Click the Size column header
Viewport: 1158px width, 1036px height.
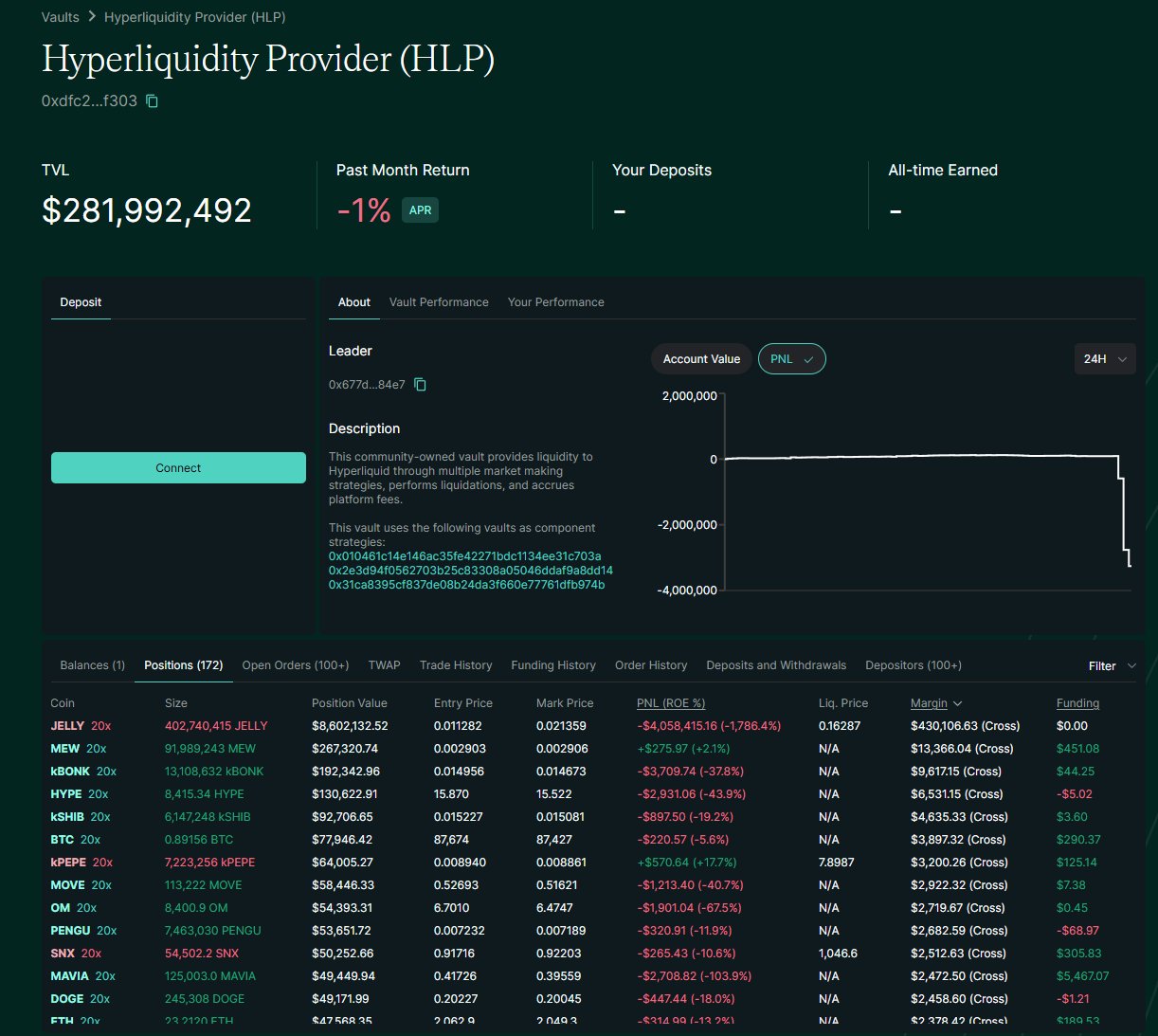(176, 703)
